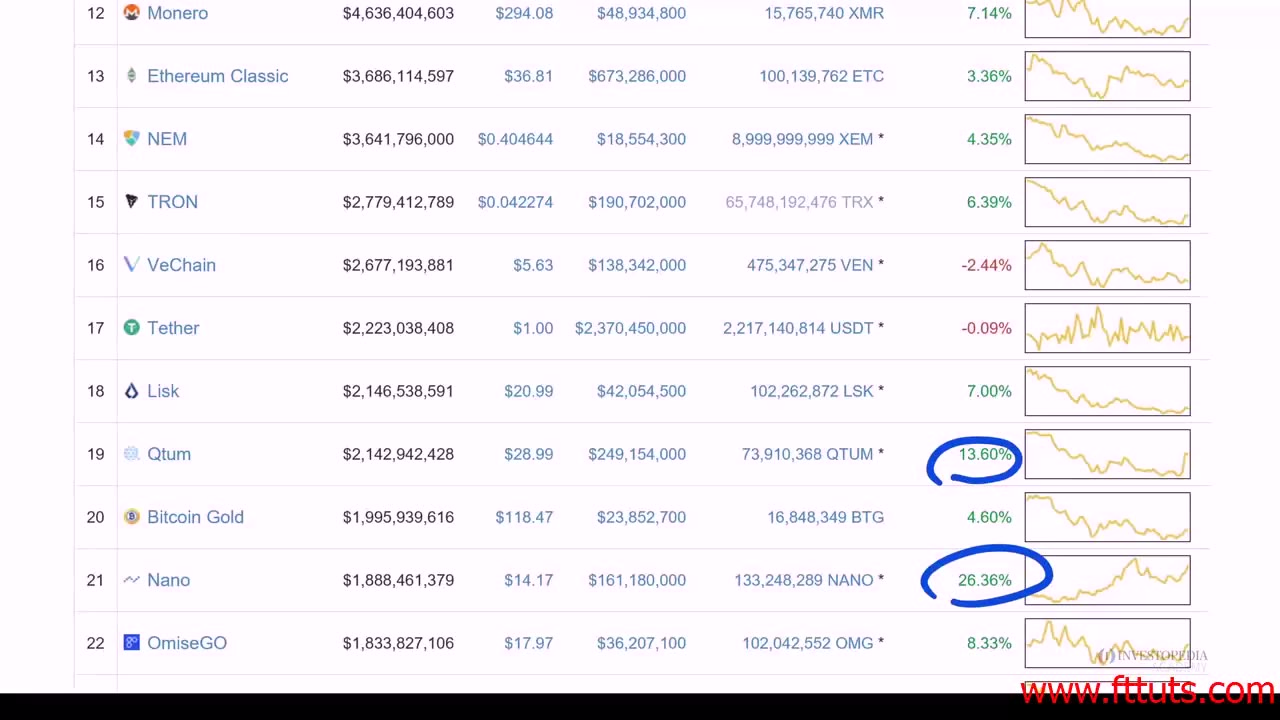Click Tether supply 2,217,140,814 USDT
The image size is (1280, 720).
coord(798,328)
